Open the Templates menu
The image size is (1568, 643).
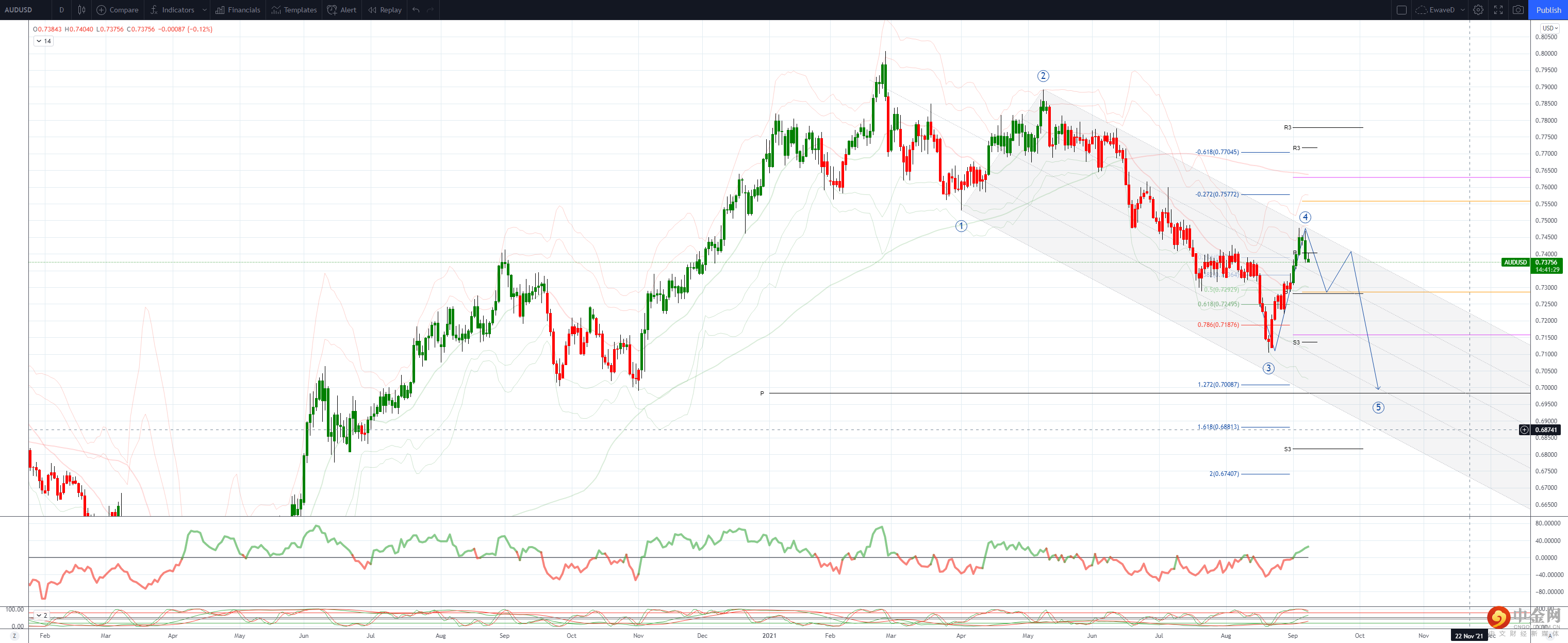(x=294, y=10)
